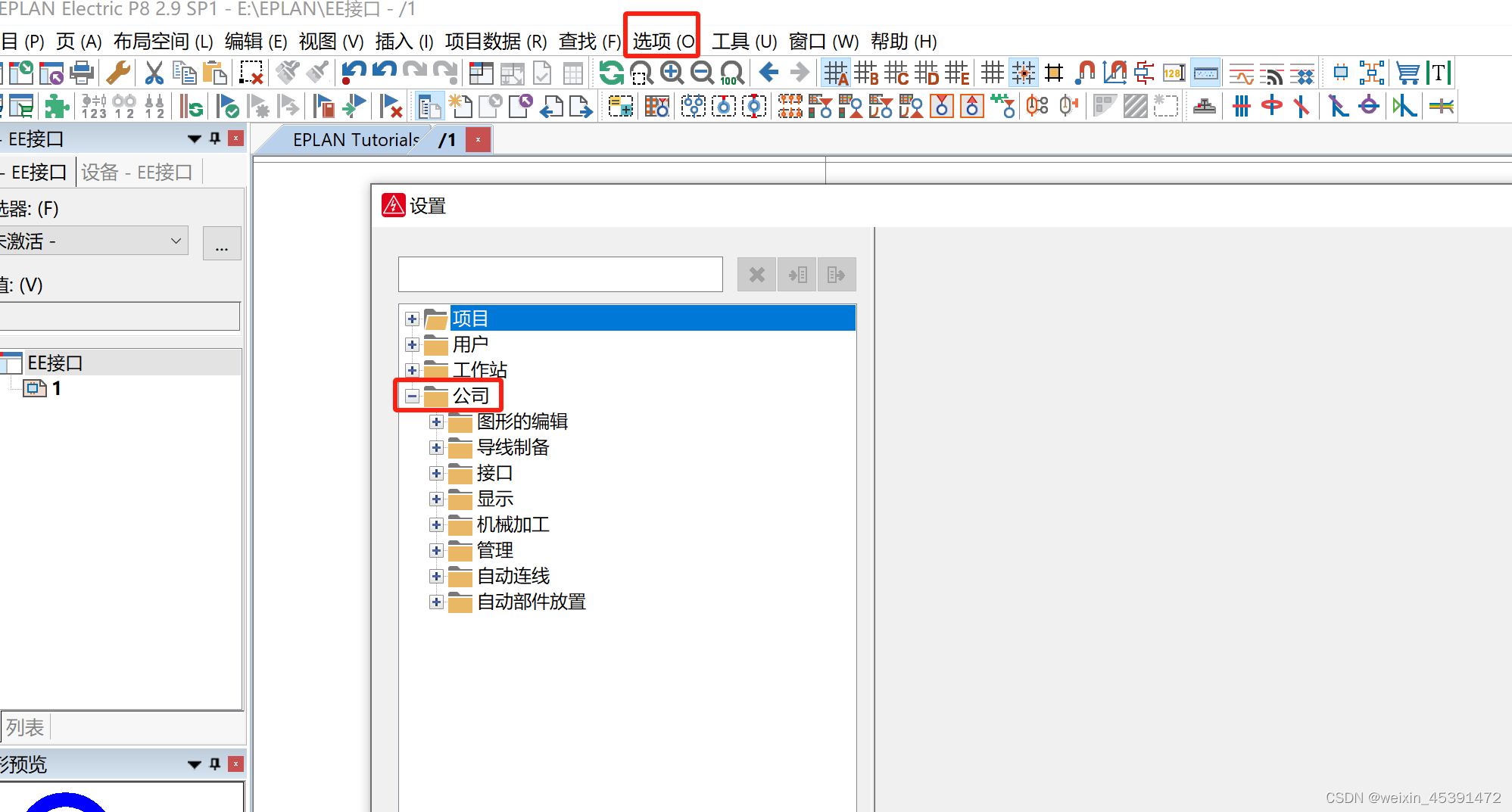Click the EE接口 project root node
This screenshot has width=1512, height=812.
tap(55, 362)
